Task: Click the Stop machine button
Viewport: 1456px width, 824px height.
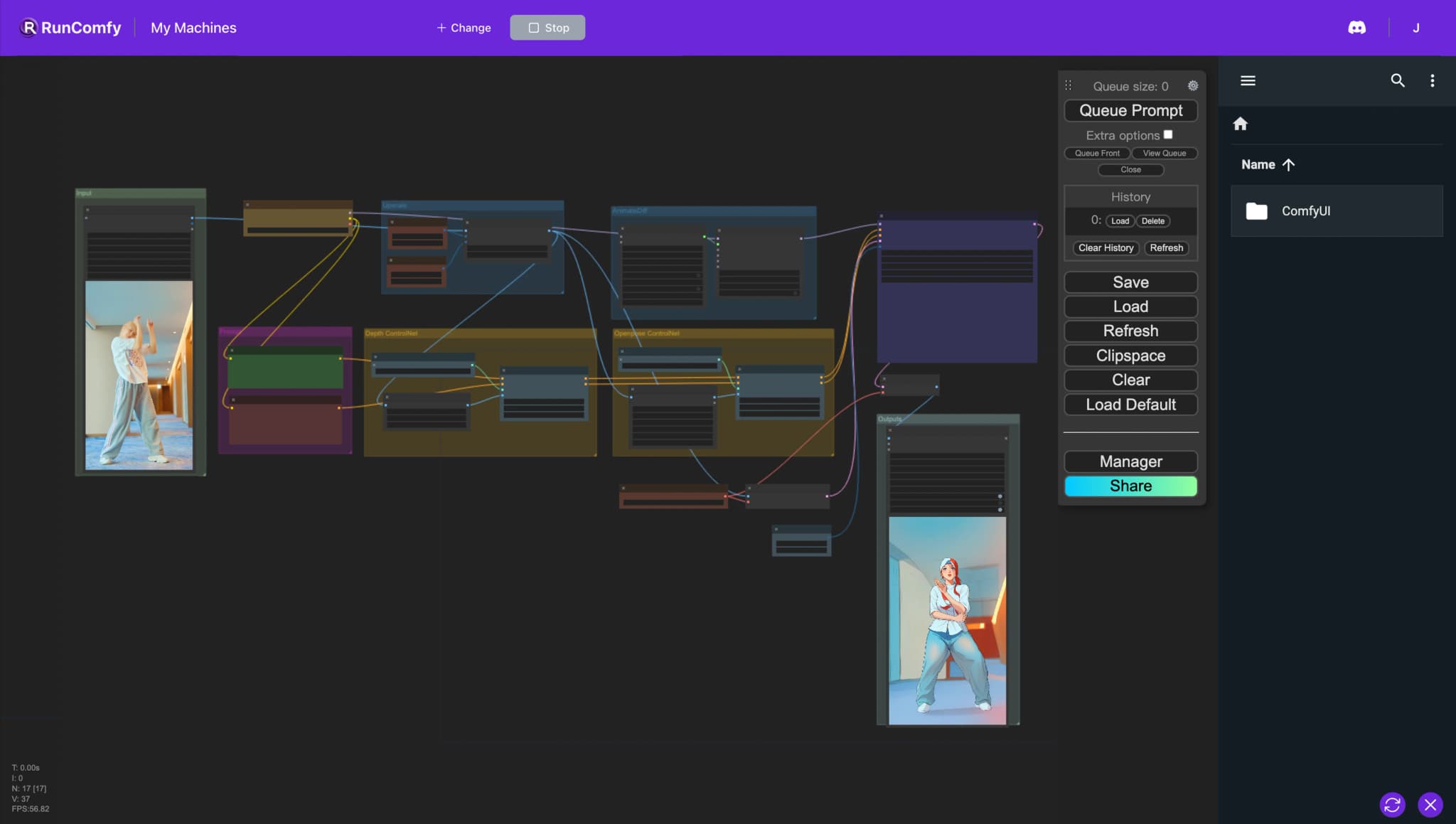Action: pos(547,28)
